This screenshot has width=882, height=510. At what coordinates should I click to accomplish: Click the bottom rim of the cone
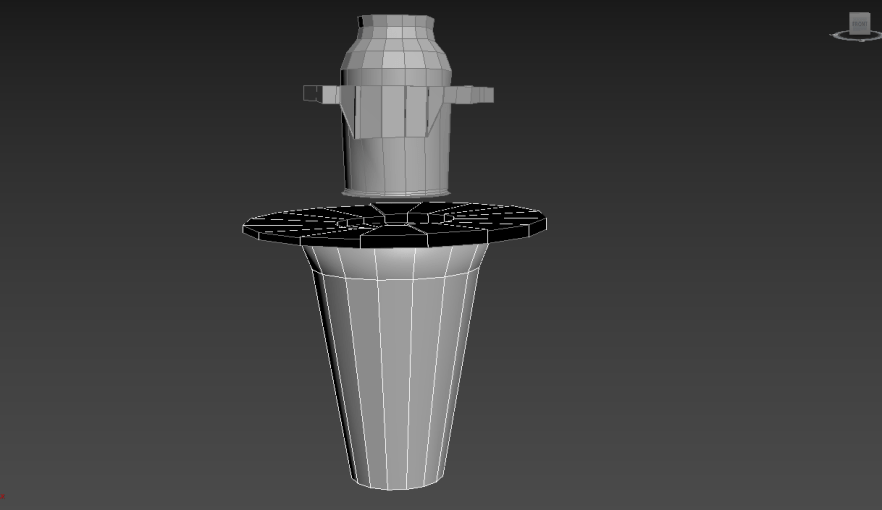coord(397,484)
